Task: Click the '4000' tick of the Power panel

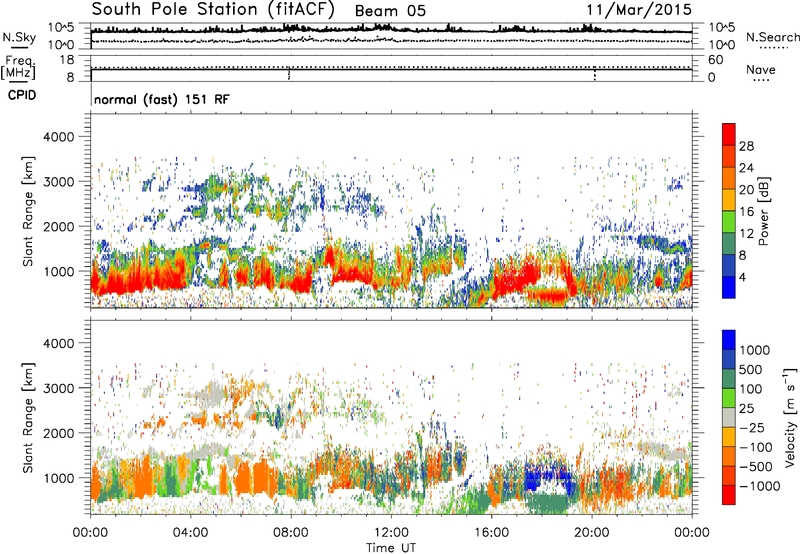Action: point(58,137)
